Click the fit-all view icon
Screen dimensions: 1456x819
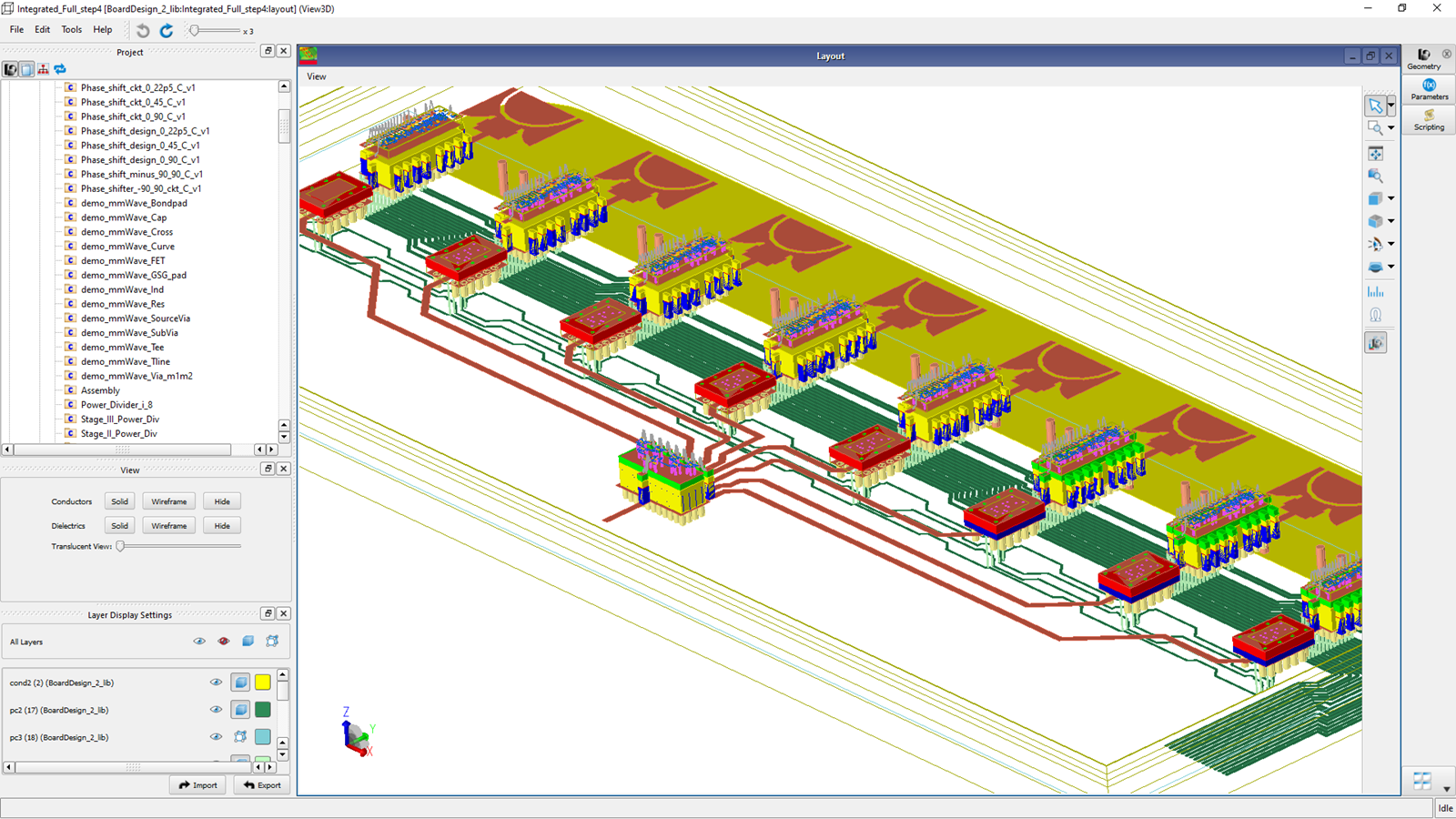point(1375,152)
